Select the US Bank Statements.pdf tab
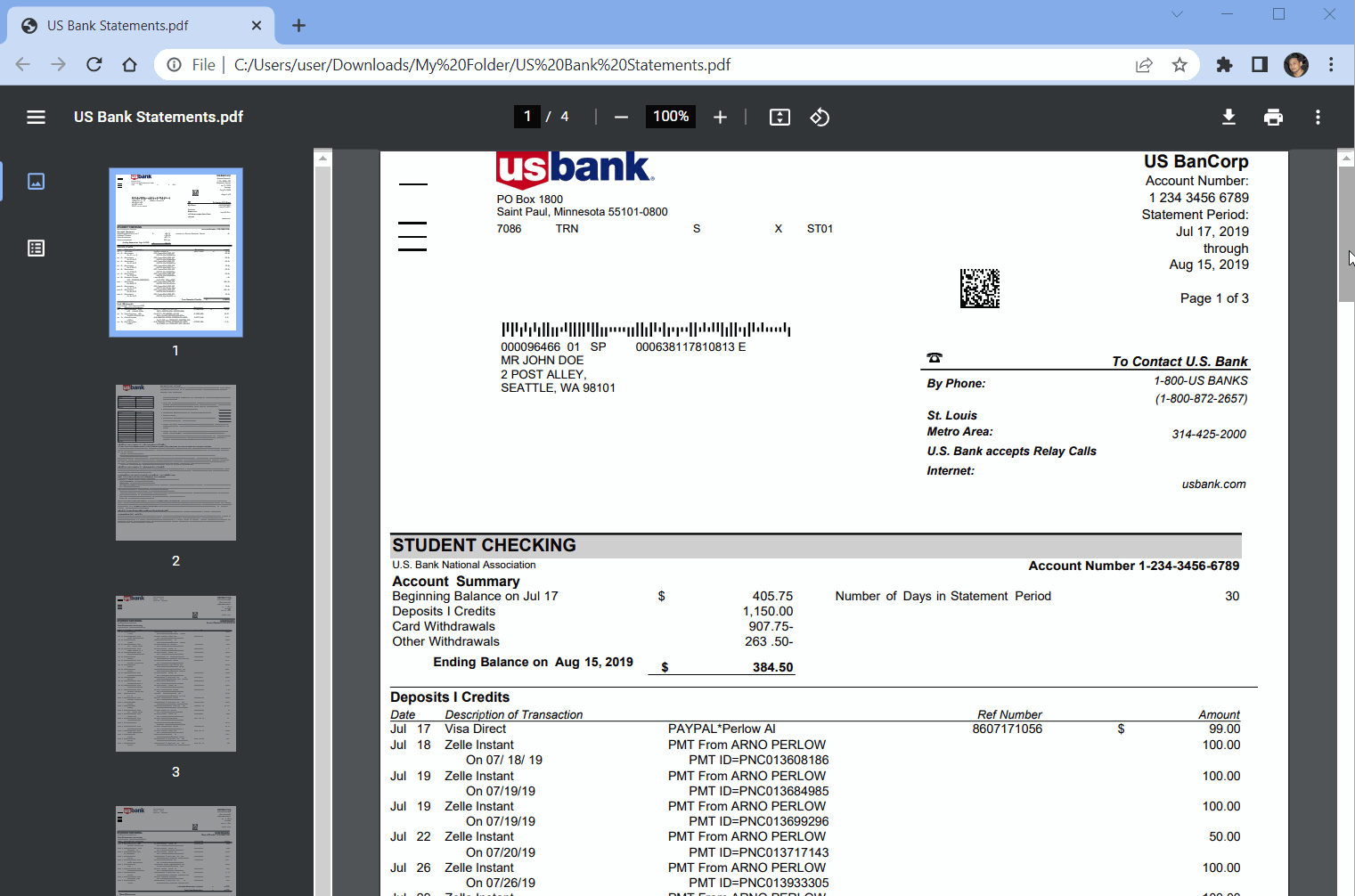 click(141, 25)
